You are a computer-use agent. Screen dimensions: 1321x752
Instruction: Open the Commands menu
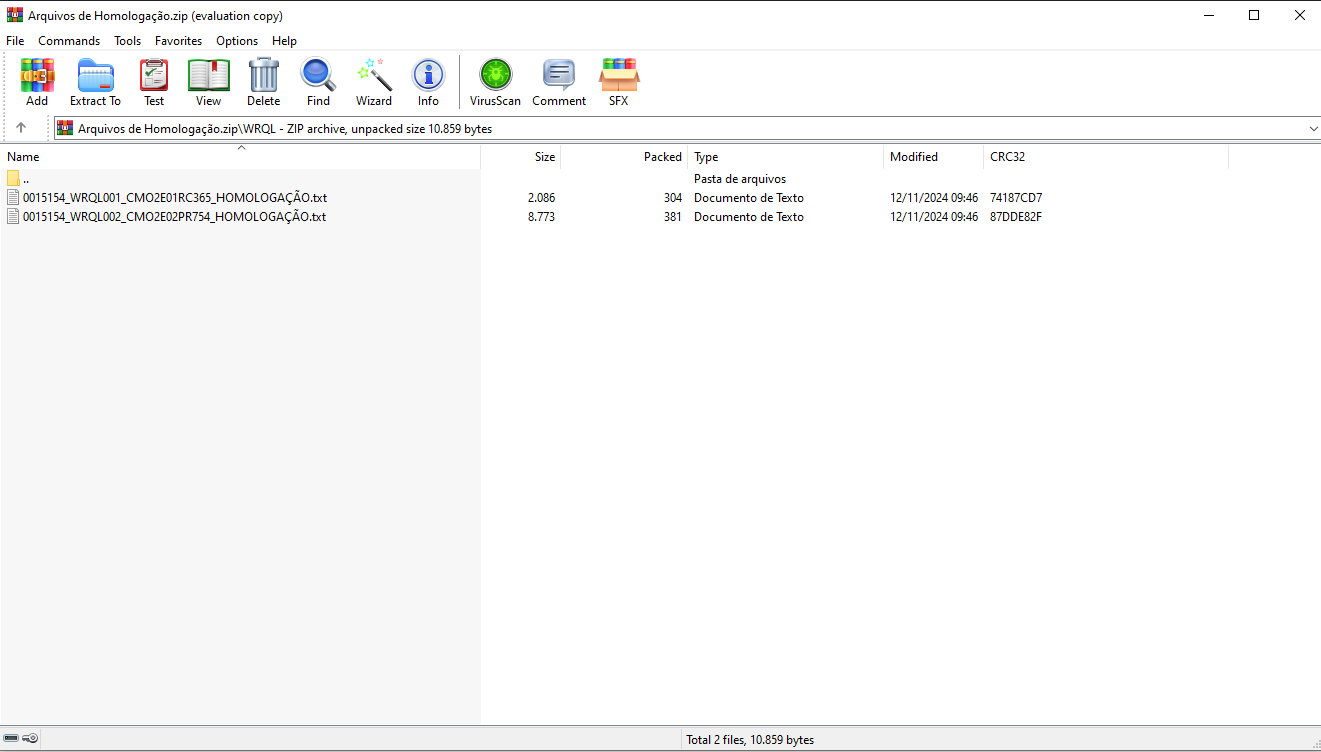coord(69,41)
